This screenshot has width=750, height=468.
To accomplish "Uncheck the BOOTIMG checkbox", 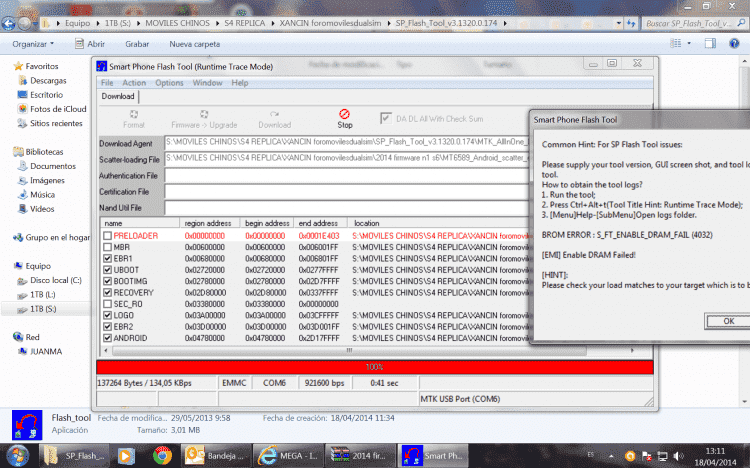I will coord(107,281).
